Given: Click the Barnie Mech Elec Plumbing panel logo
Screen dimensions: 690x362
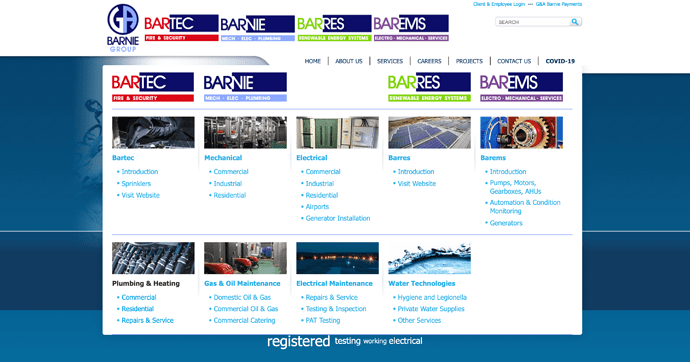Looking at the screenshot, I should tap(245, 87).
